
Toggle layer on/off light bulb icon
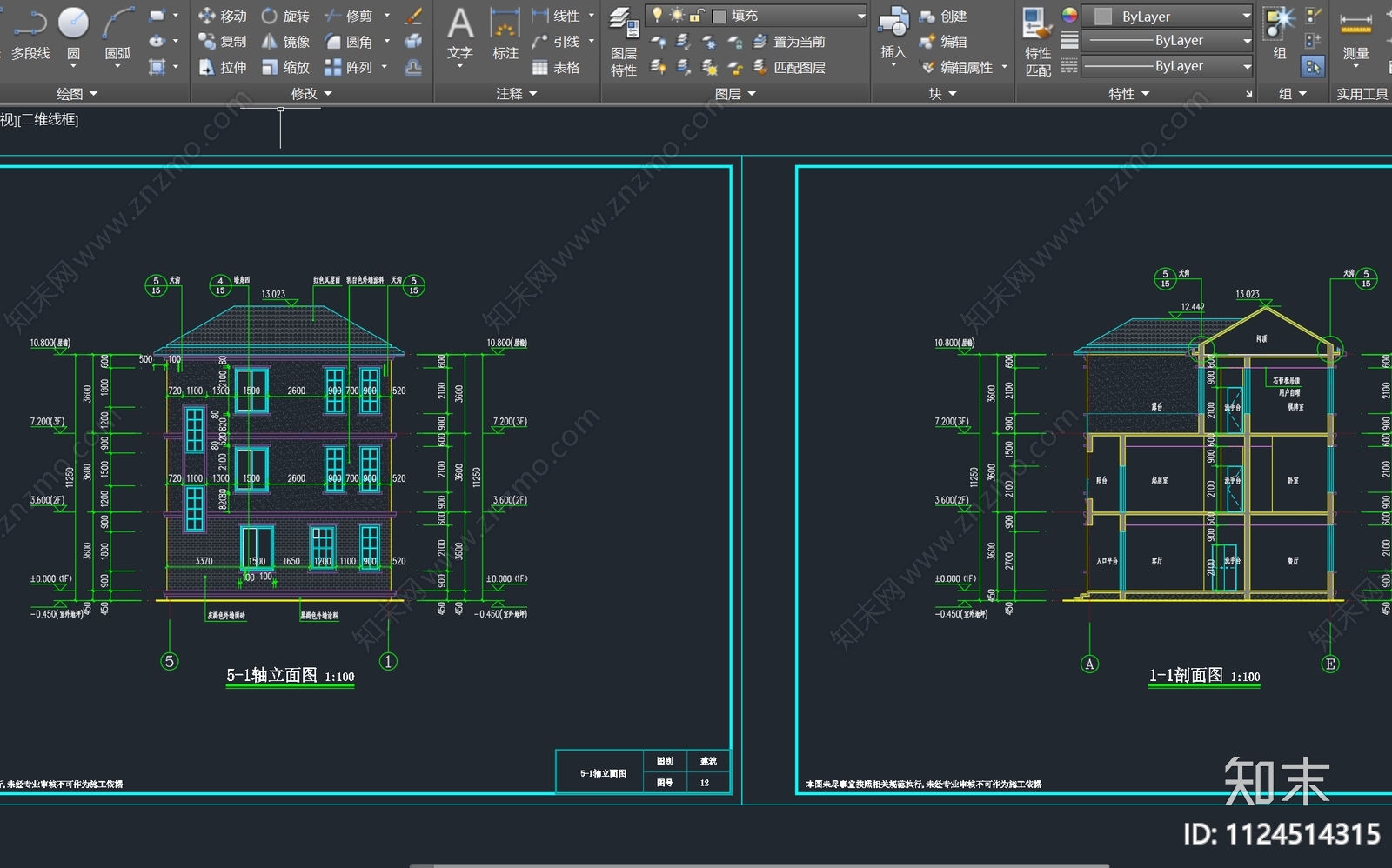click(x=658, y=15)
